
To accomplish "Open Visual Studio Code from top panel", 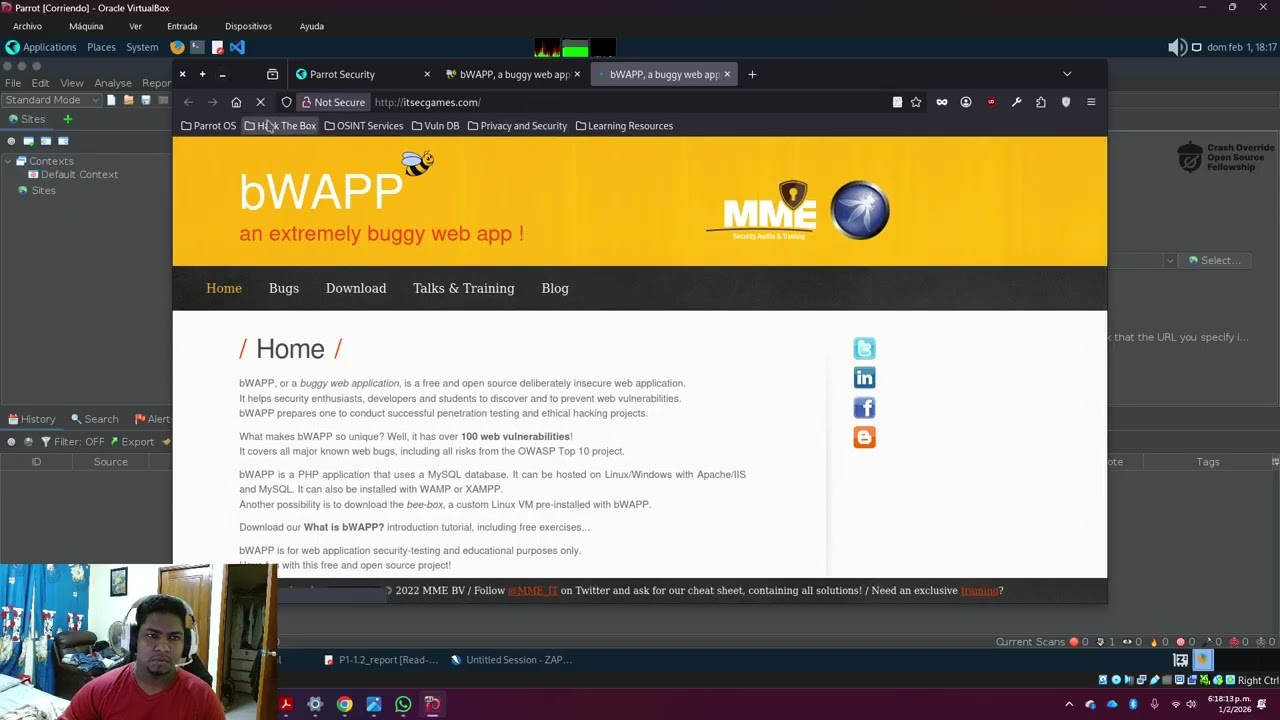I will click(237, 47).
